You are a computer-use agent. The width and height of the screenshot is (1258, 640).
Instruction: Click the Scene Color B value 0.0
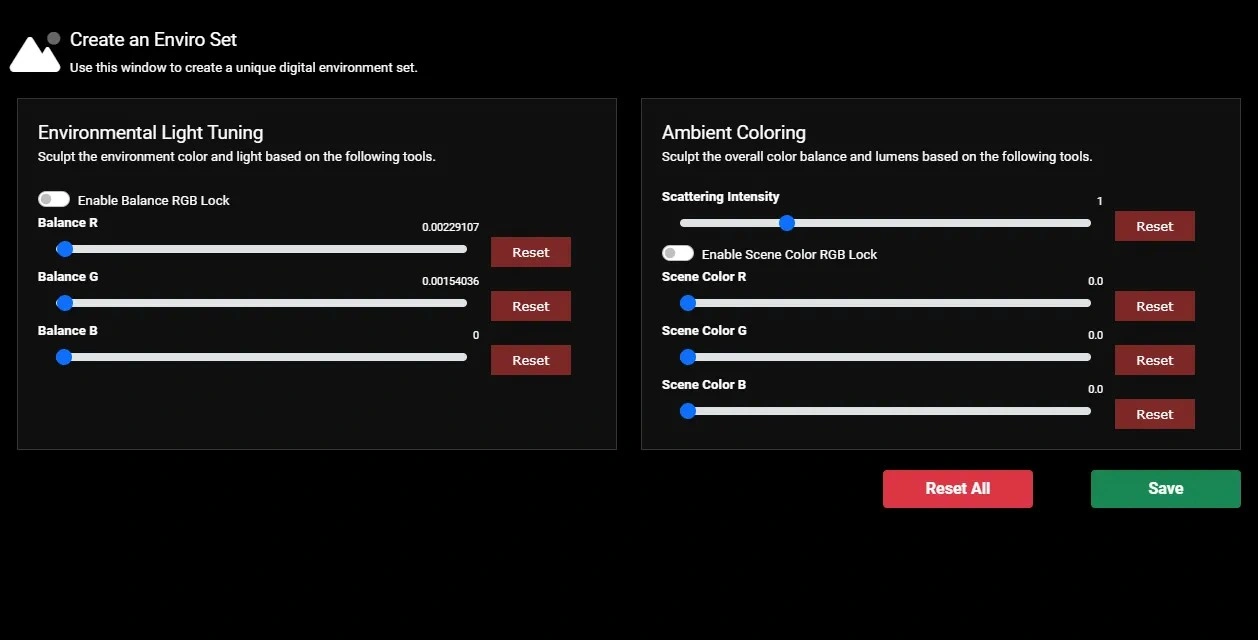click(1096, 389)
